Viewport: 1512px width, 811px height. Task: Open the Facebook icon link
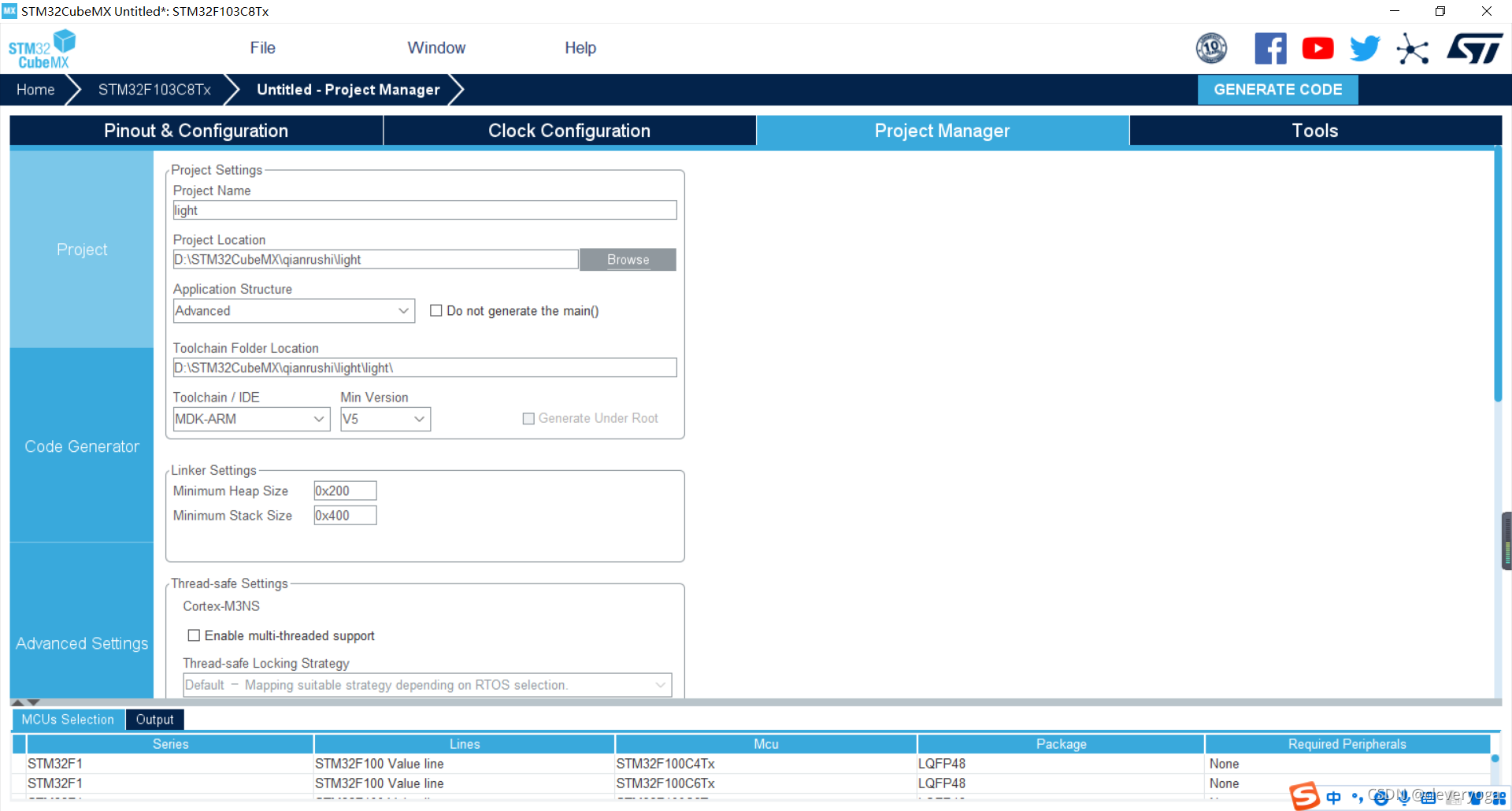[x=1270, y=48]
